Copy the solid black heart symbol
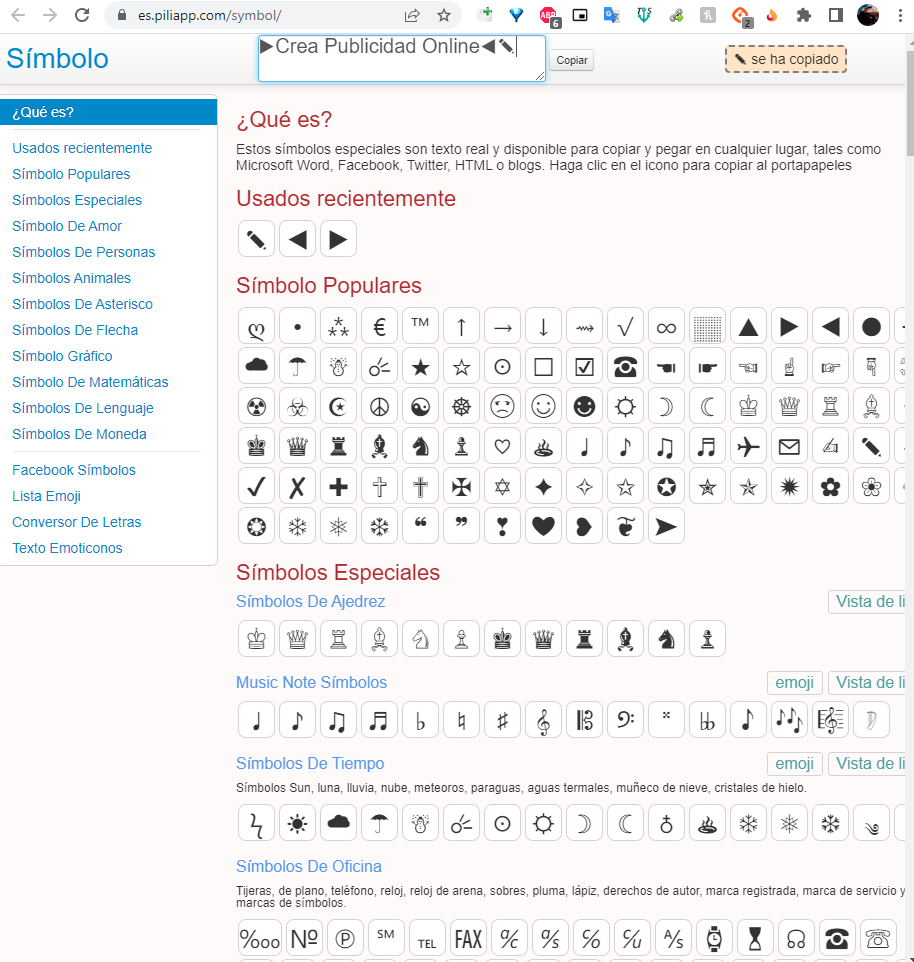The height and width of the screenshot is (962, 914). [543, 526]
